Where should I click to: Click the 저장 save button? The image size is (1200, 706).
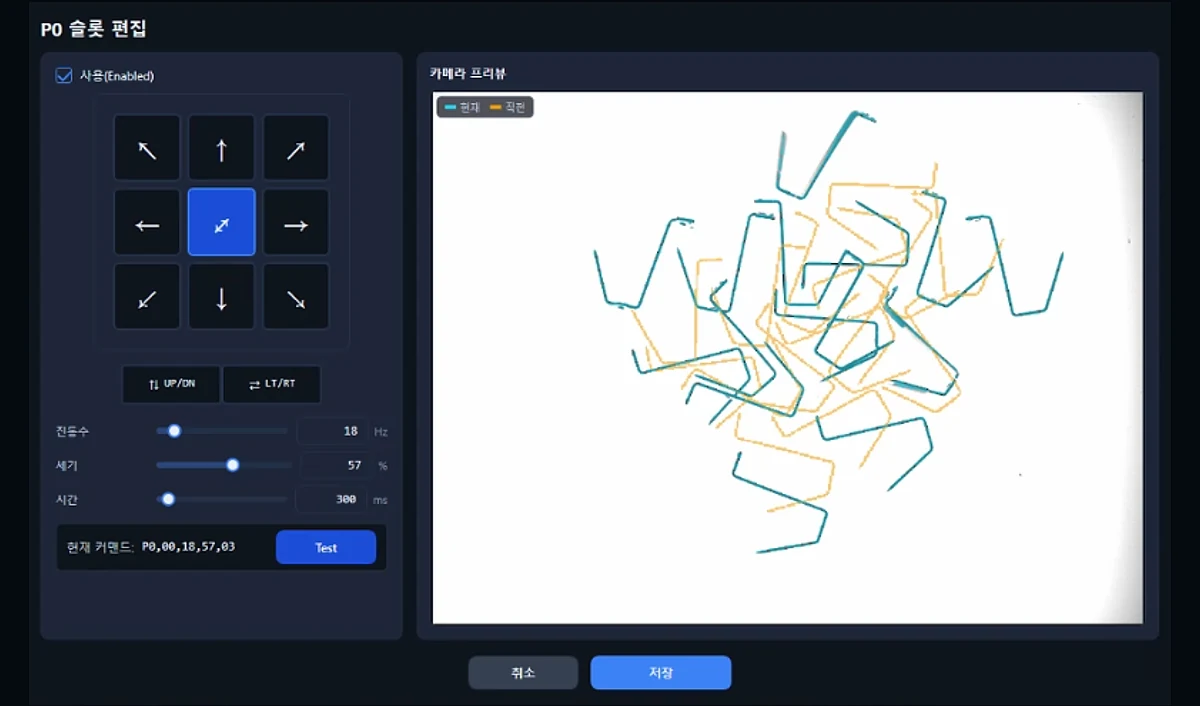661,673
